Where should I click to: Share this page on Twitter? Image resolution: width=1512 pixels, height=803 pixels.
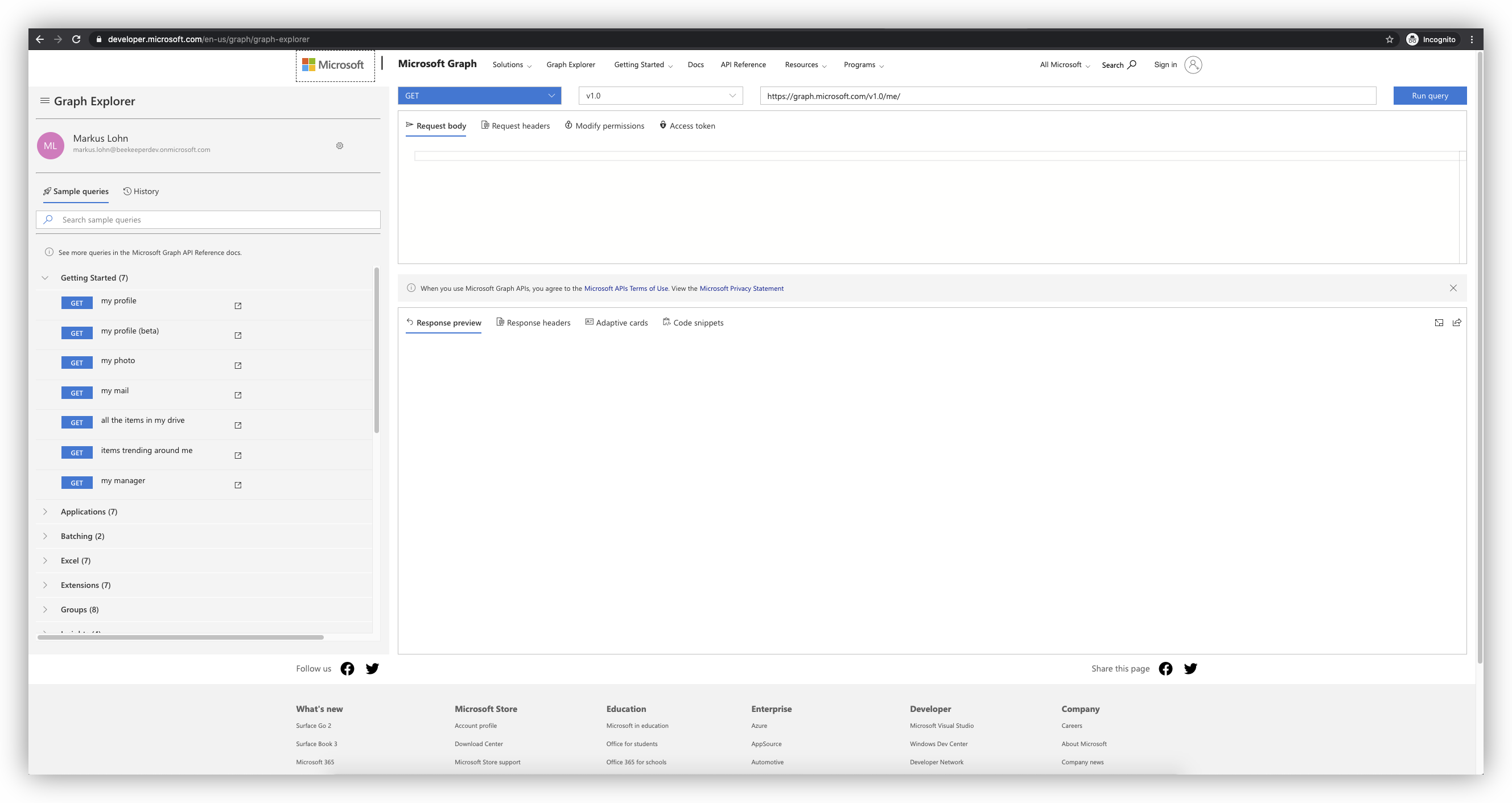click(x=1190, y=669)
